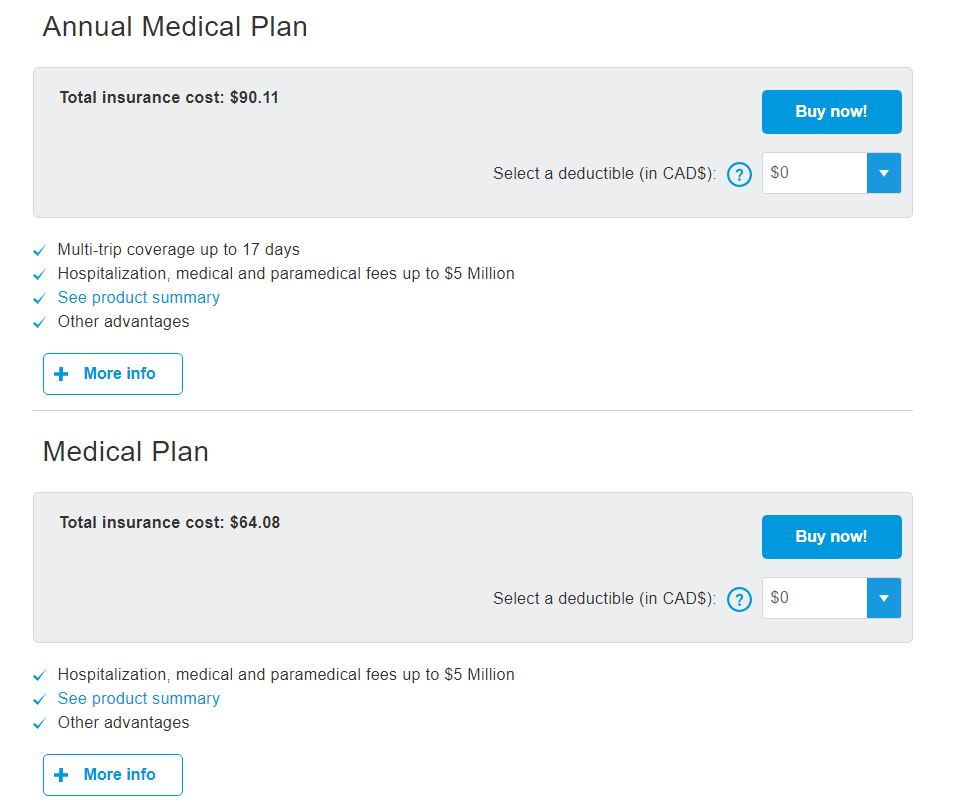Image resolution: width=958 pixels, height=803 pixels.
Task: Click the plus icon on the first More info button
Action: point(62,373)
